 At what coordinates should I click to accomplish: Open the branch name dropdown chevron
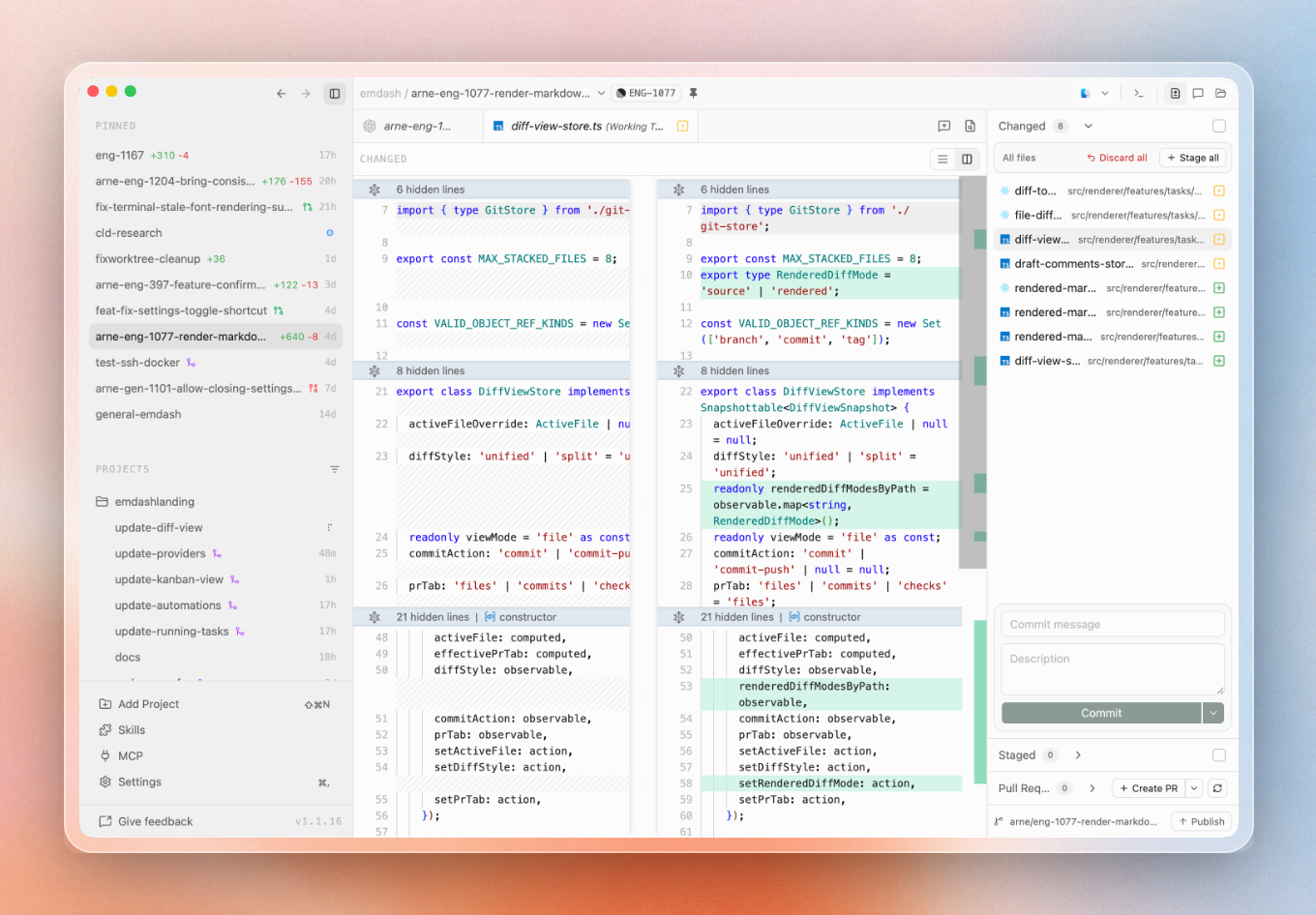coord(601,94)
